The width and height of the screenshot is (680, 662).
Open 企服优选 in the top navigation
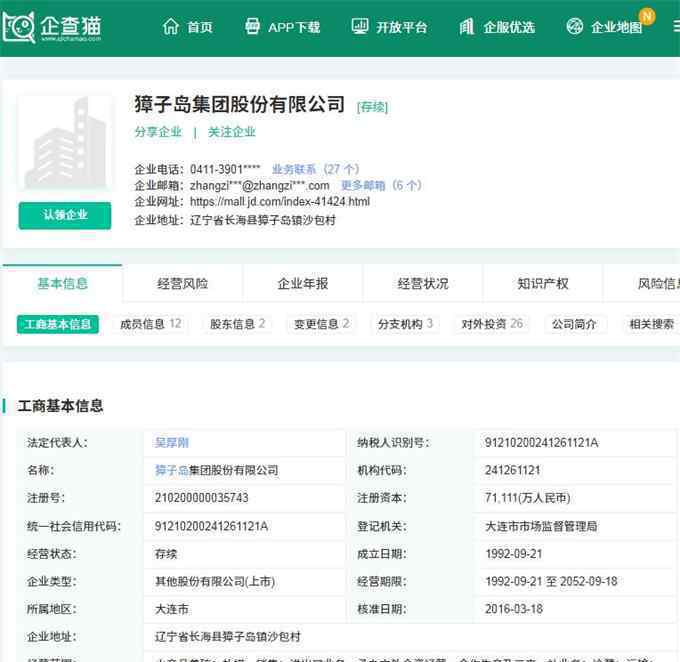(x=509, y=27)
